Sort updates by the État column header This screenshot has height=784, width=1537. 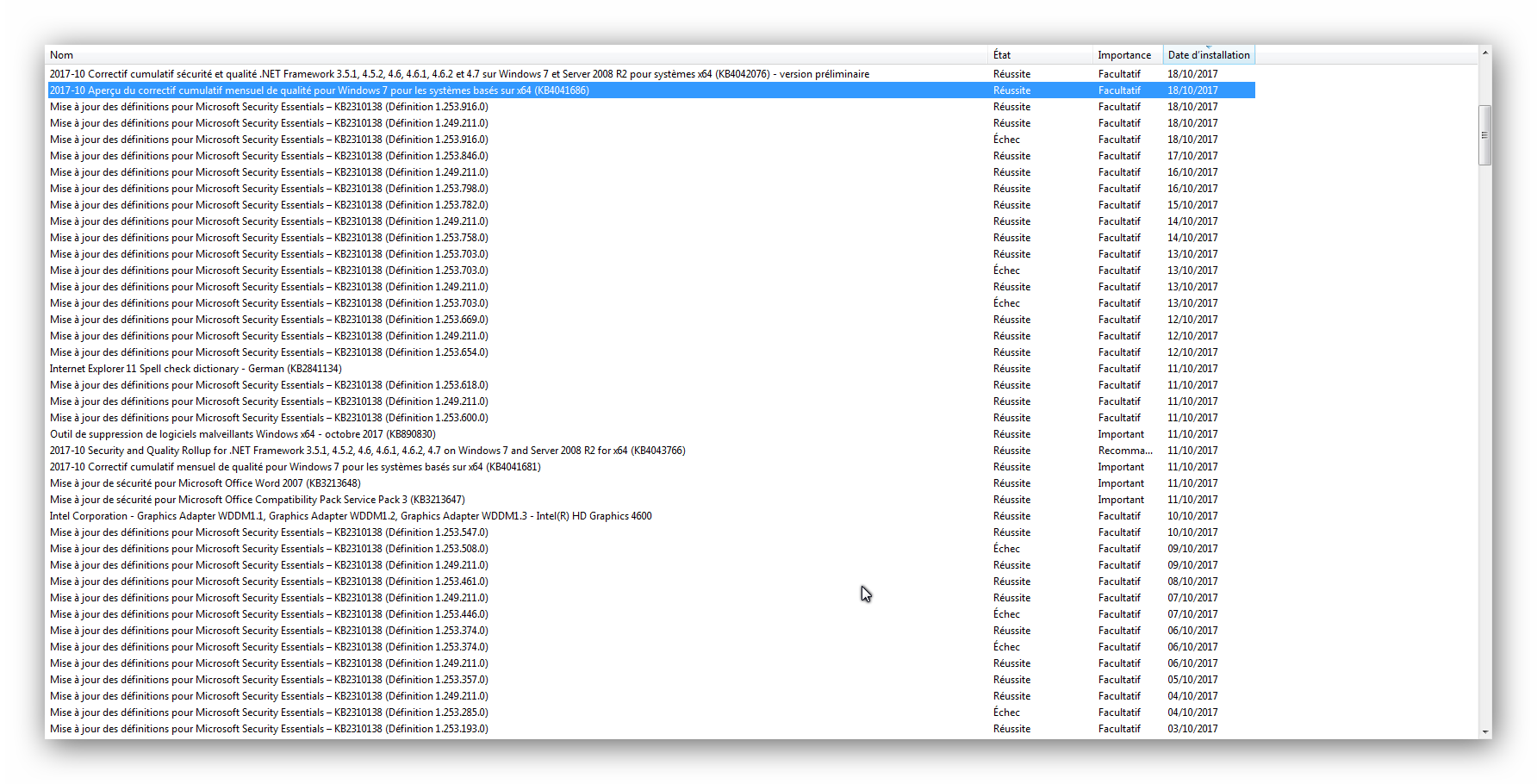(x=1039, y=55)
